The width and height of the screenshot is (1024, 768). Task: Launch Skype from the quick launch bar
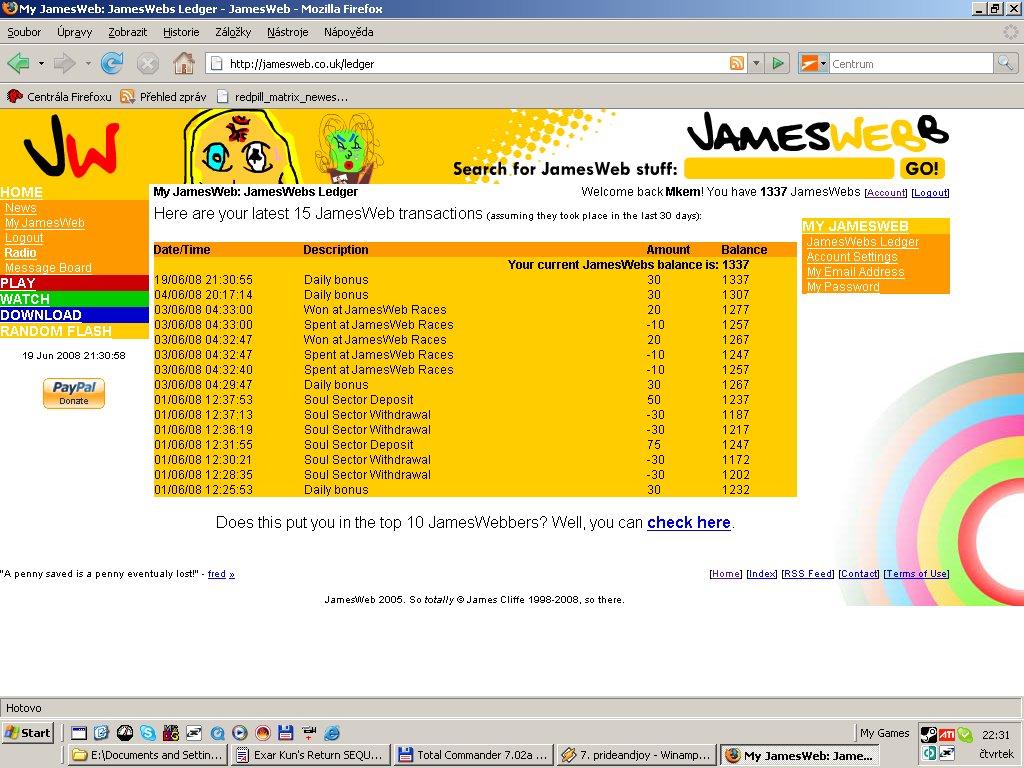(148, 733)
